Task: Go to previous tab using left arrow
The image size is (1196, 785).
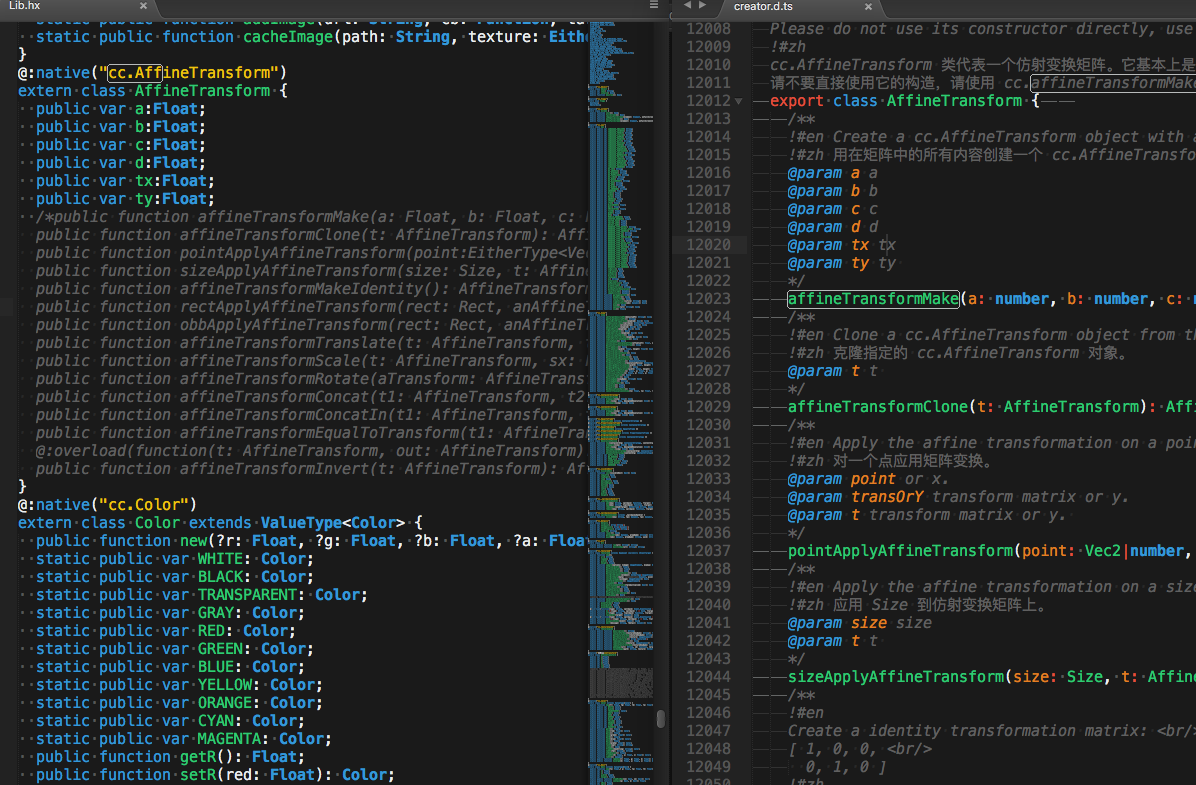Action: pos(687,5)
